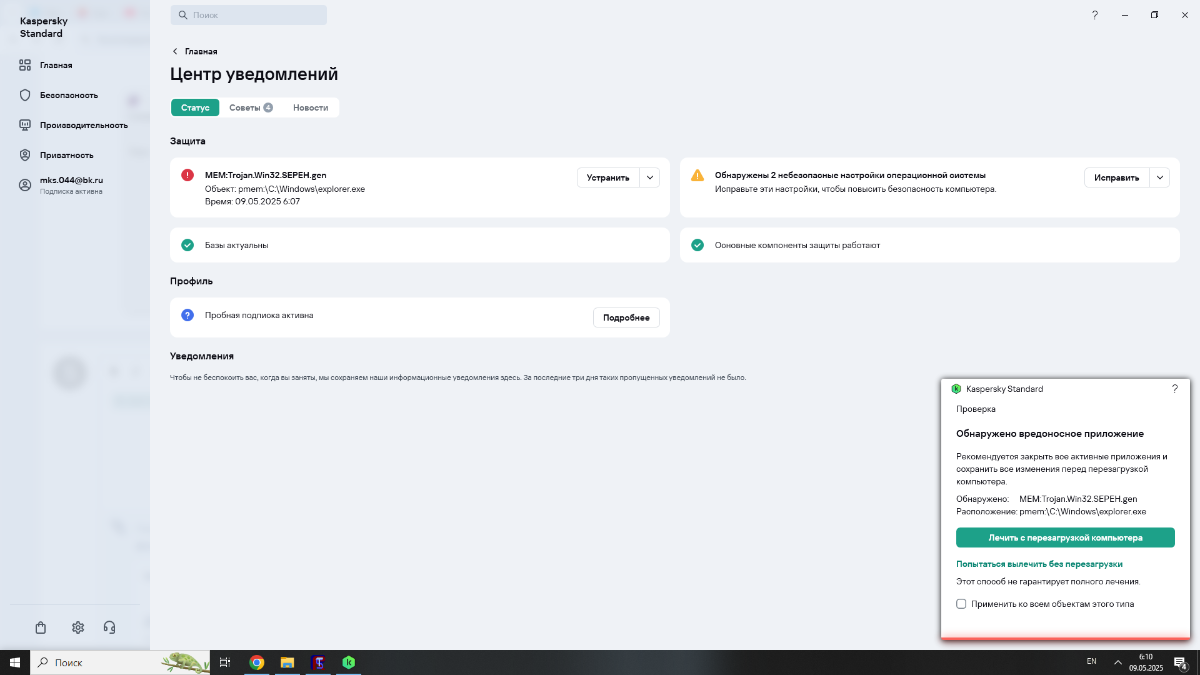Click the search magnifier icon in Поиск box
Image resolution: width=1200 pixels, height=675 pixels.
(182, 16)
